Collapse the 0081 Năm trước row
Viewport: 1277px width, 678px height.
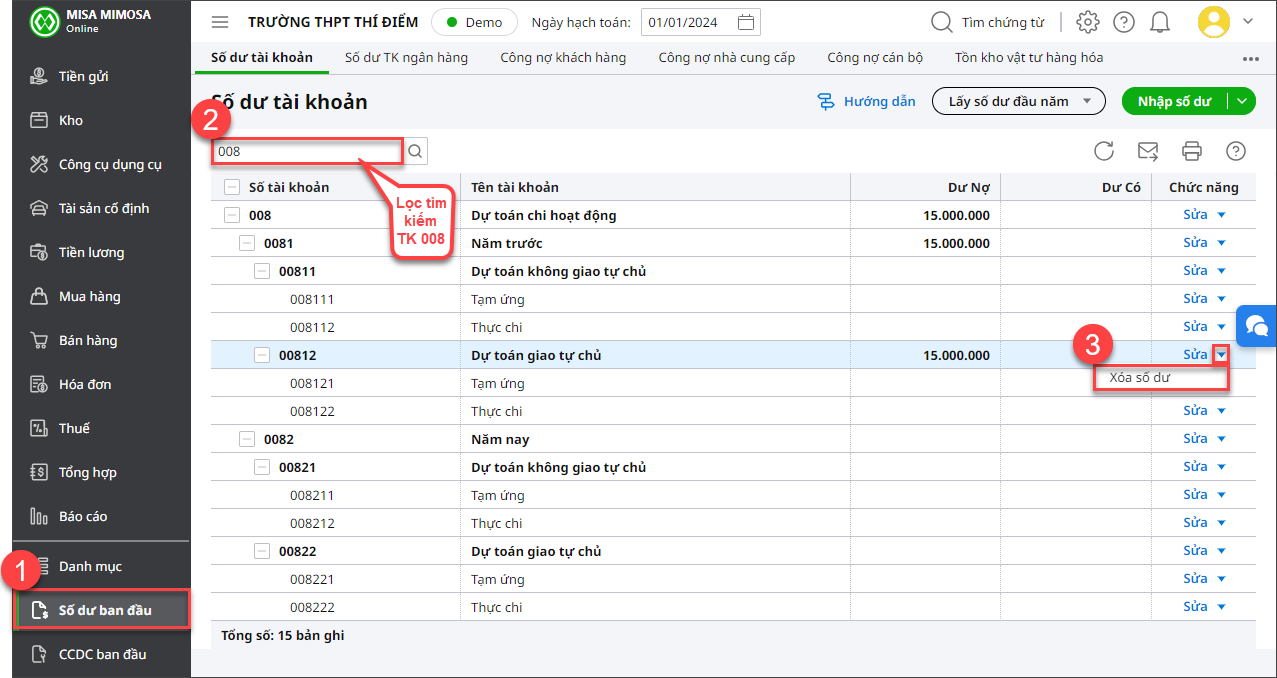(x=247, y=243)
